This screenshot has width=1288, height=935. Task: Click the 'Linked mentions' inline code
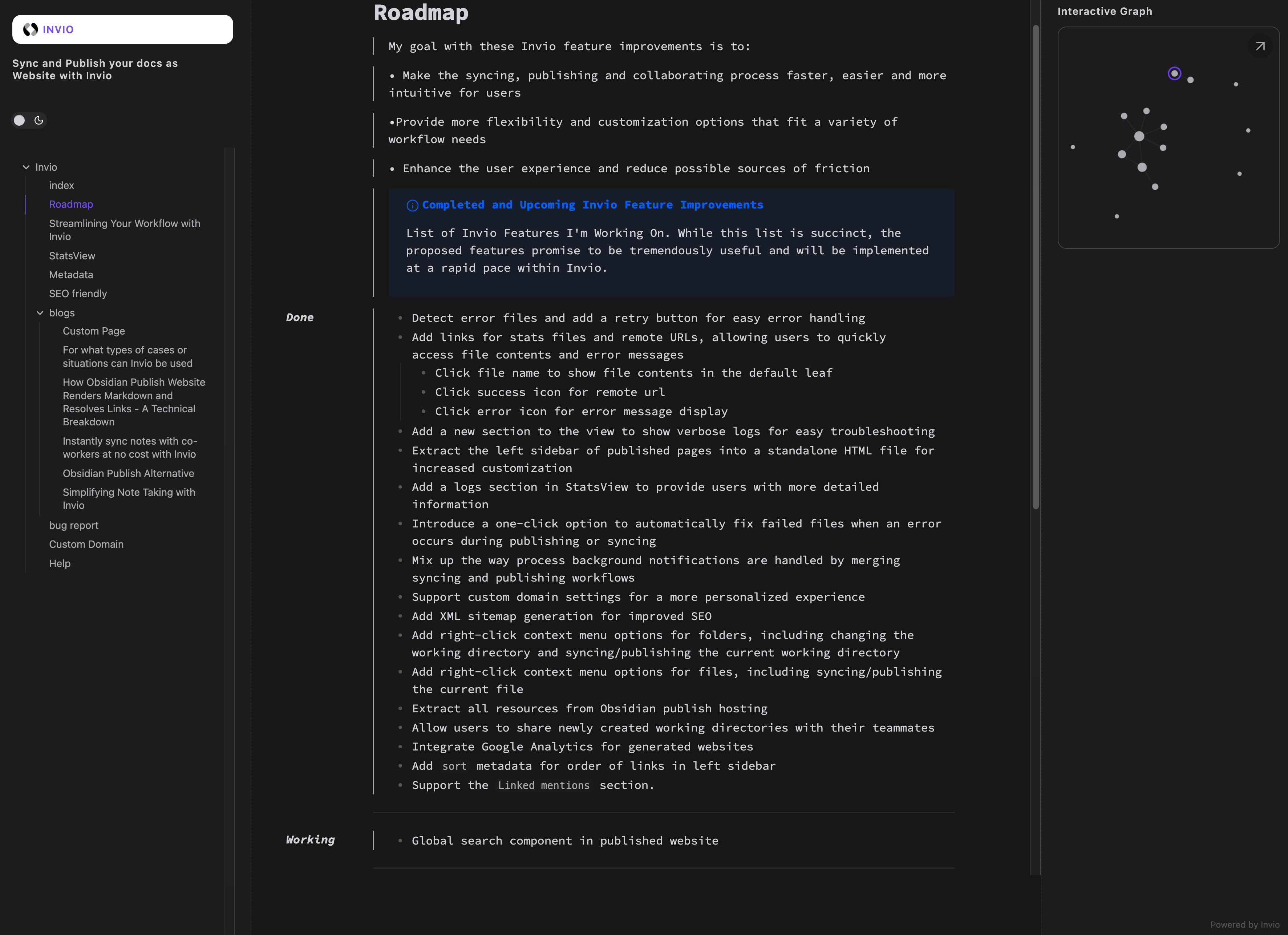(543, 785)
